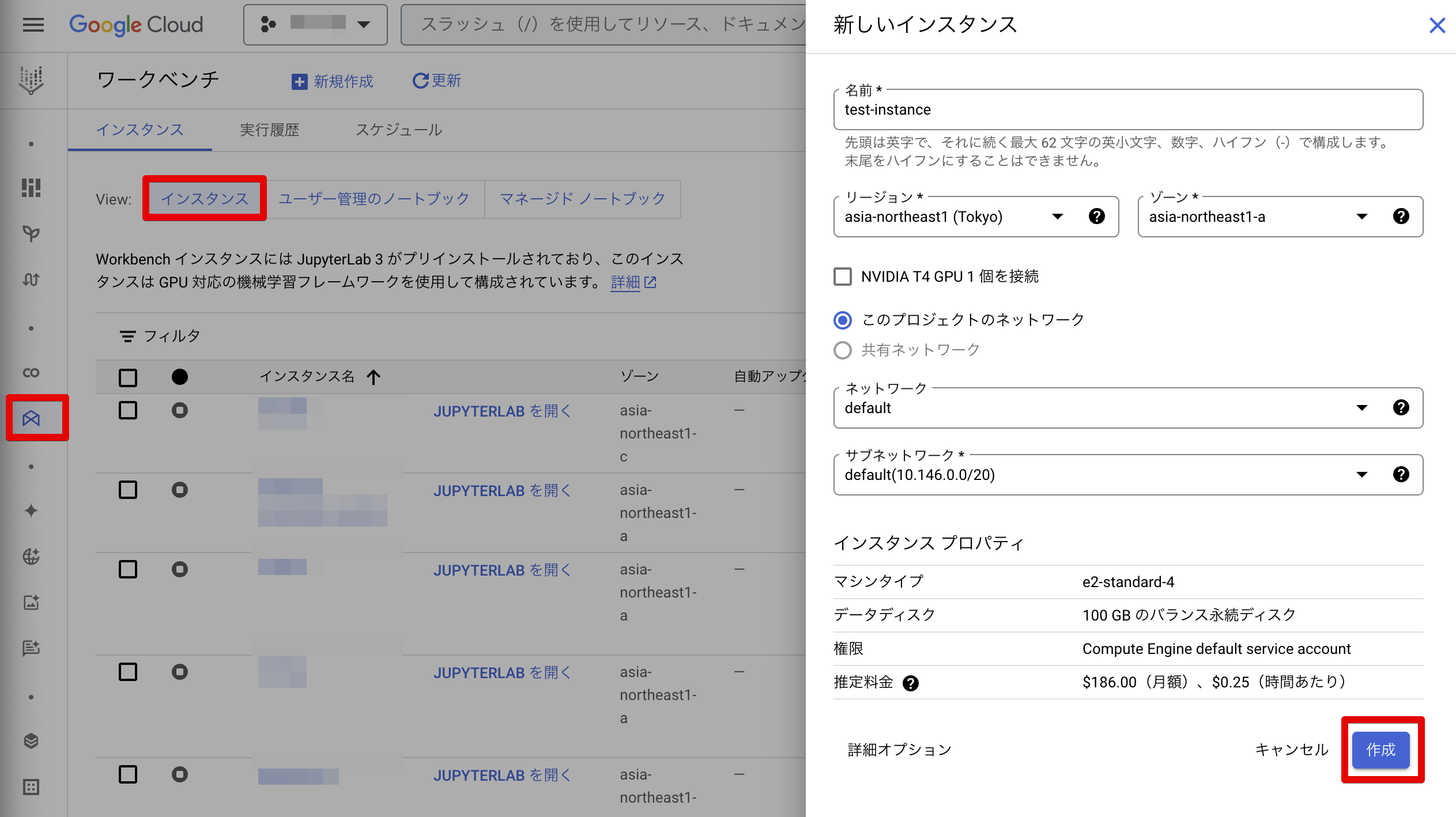Click help icon beside 推定料金
This screenshot has height=817, width=1456.
910,683
